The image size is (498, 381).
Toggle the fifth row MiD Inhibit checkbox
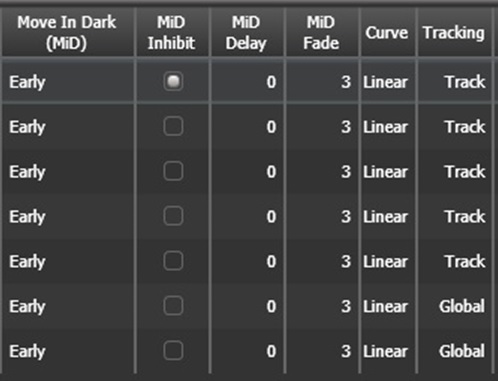click(173, 261)
